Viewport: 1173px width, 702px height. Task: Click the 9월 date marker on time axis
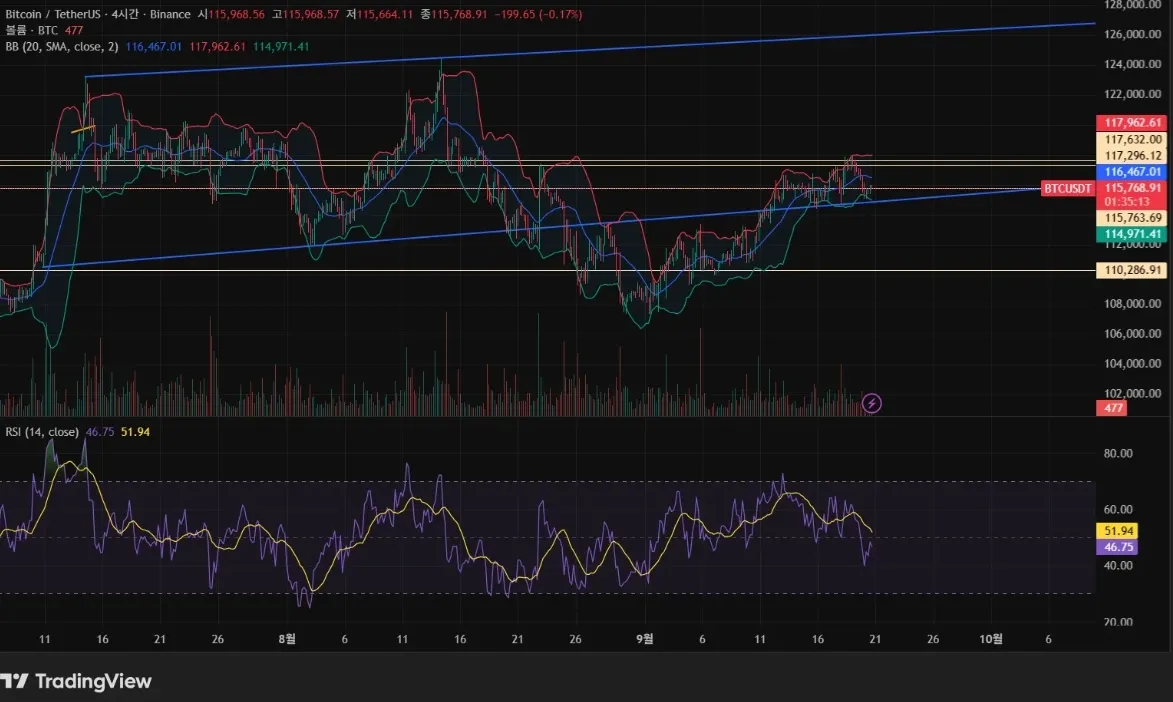644,639
